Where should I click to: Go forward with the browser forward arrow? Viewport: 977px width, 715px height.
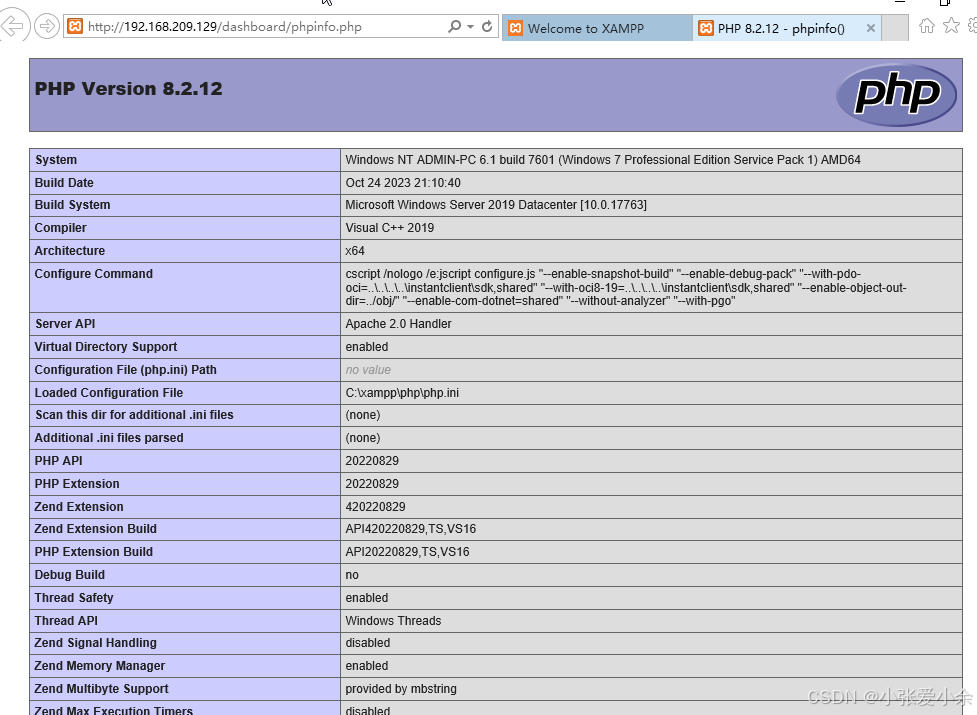pos(46,26)
